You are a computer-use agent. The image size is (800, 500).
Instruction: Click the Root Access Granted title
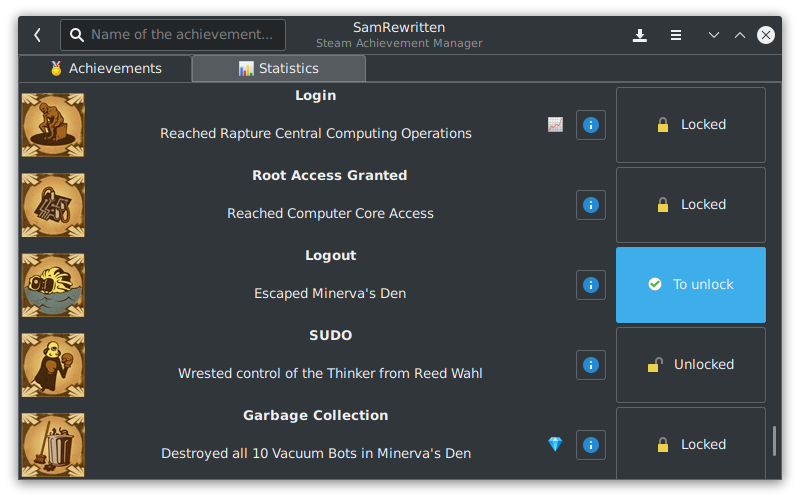click(330, 176)
